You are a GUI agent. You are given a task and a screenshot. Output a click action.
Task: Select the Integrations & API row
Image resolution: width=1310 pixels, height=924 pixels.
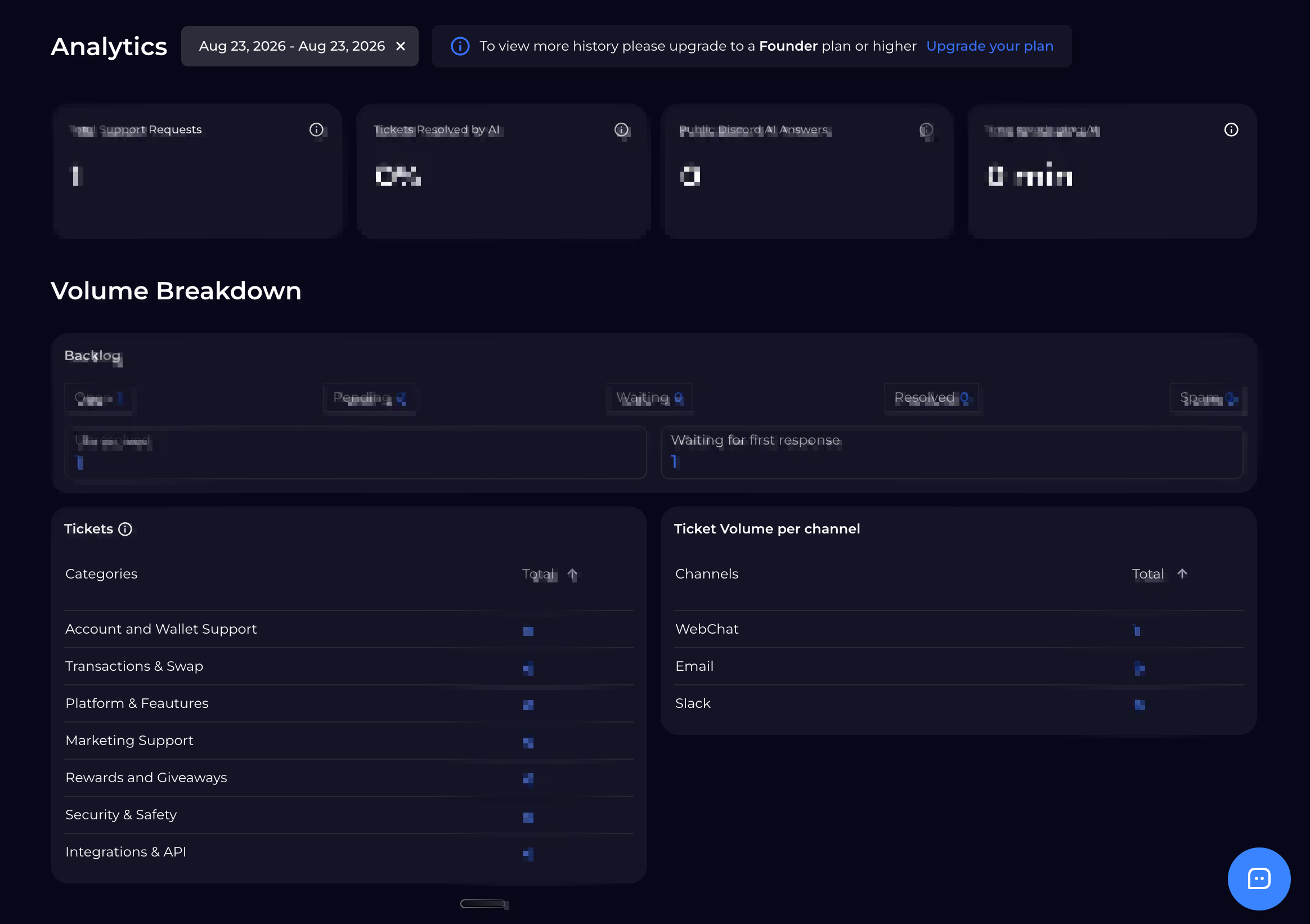(349, 851)
